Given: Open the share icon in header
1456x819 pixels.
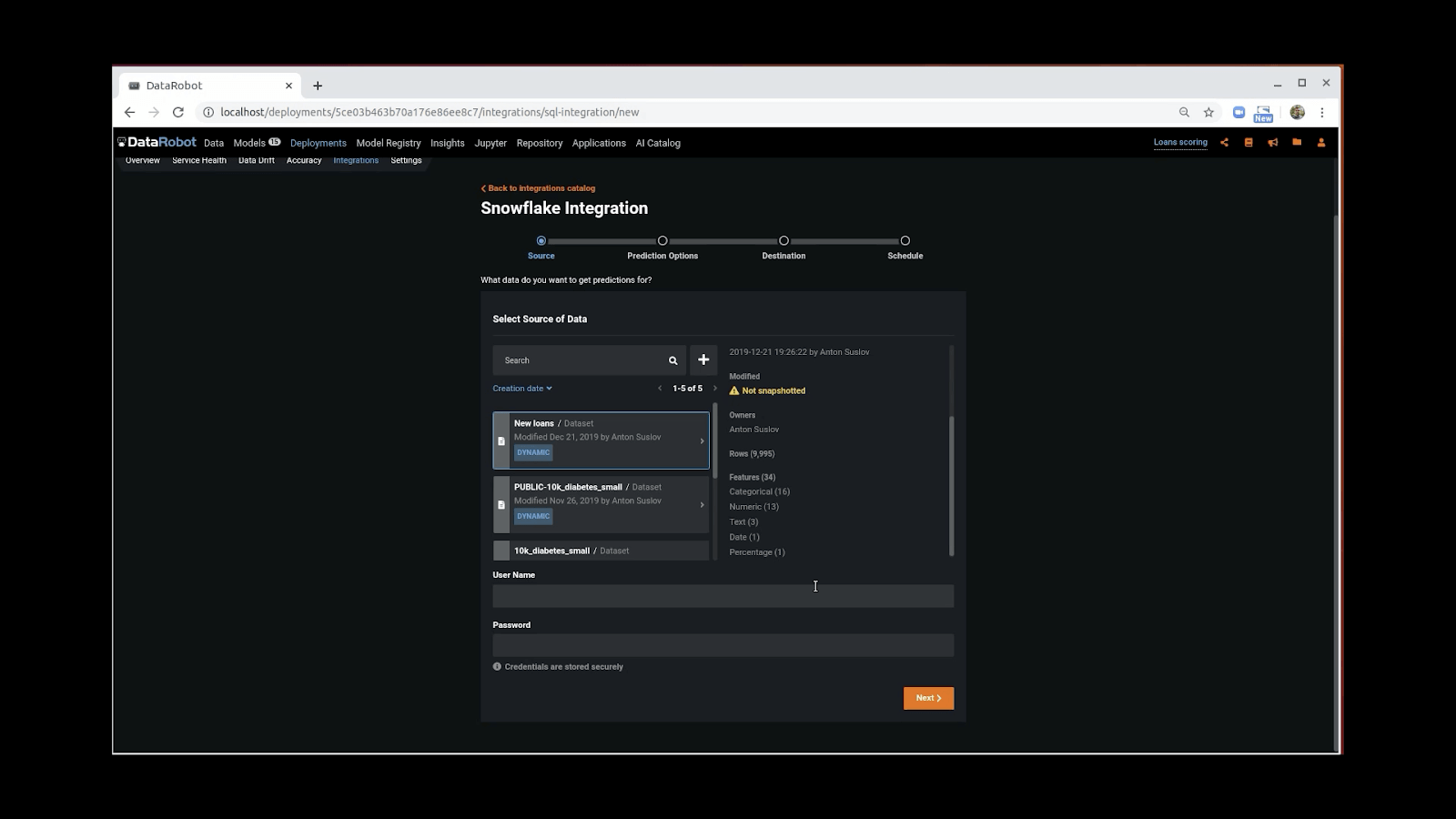Looking at the screenshot, I should pos(1224,142).
